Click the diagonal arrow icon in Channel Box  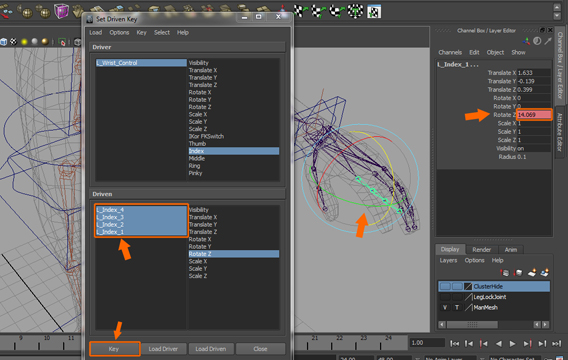click(x=548, y=41)
